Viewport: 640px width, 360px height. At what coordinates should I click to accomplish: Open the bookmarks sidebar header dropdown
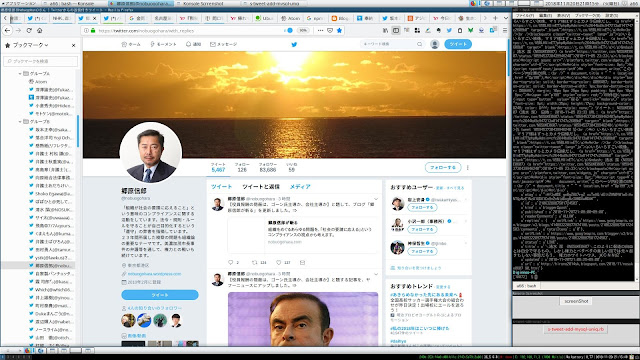click(x=31, y=45)
